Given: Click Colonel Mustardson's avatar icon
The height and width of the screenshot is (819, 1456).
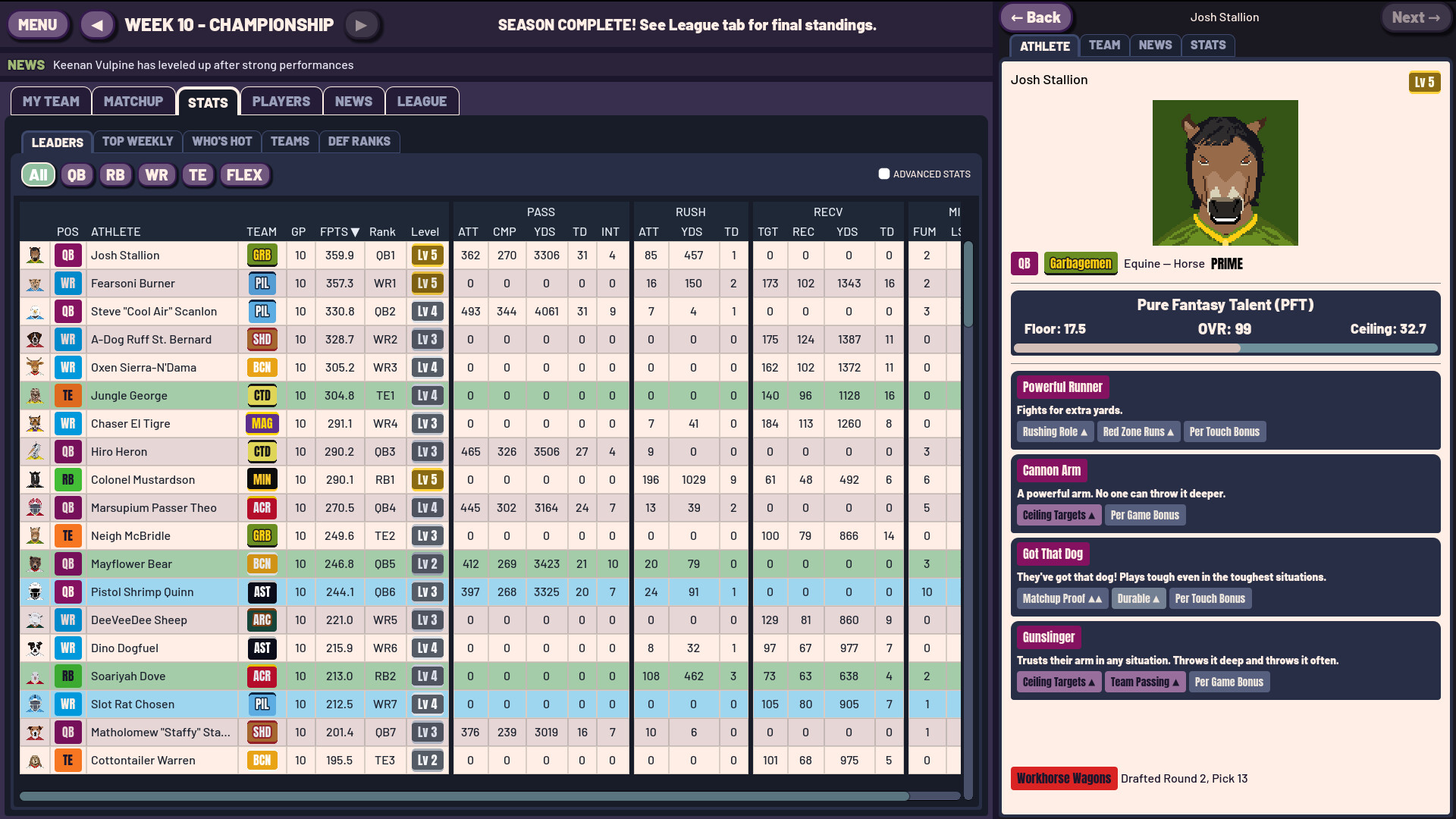Looking at the screenshot, I should [x=35, y=480].
